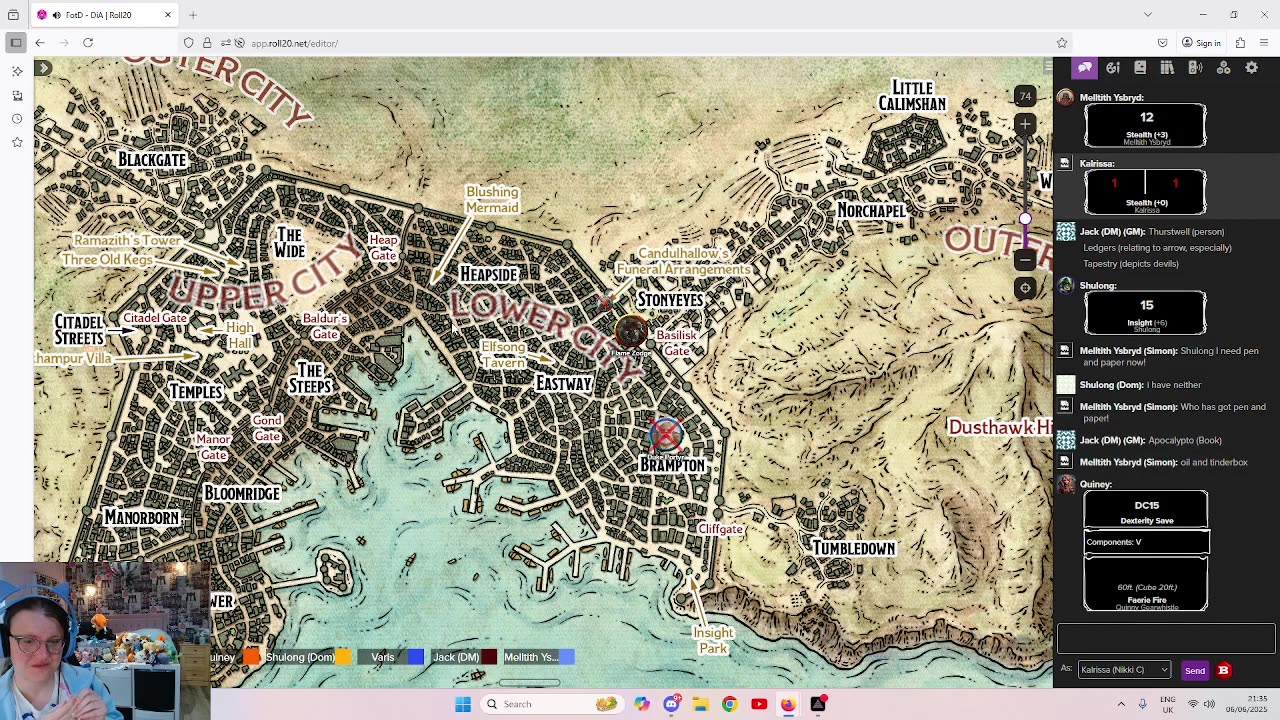Zoom out of the map with minus button

[1025, 260]
